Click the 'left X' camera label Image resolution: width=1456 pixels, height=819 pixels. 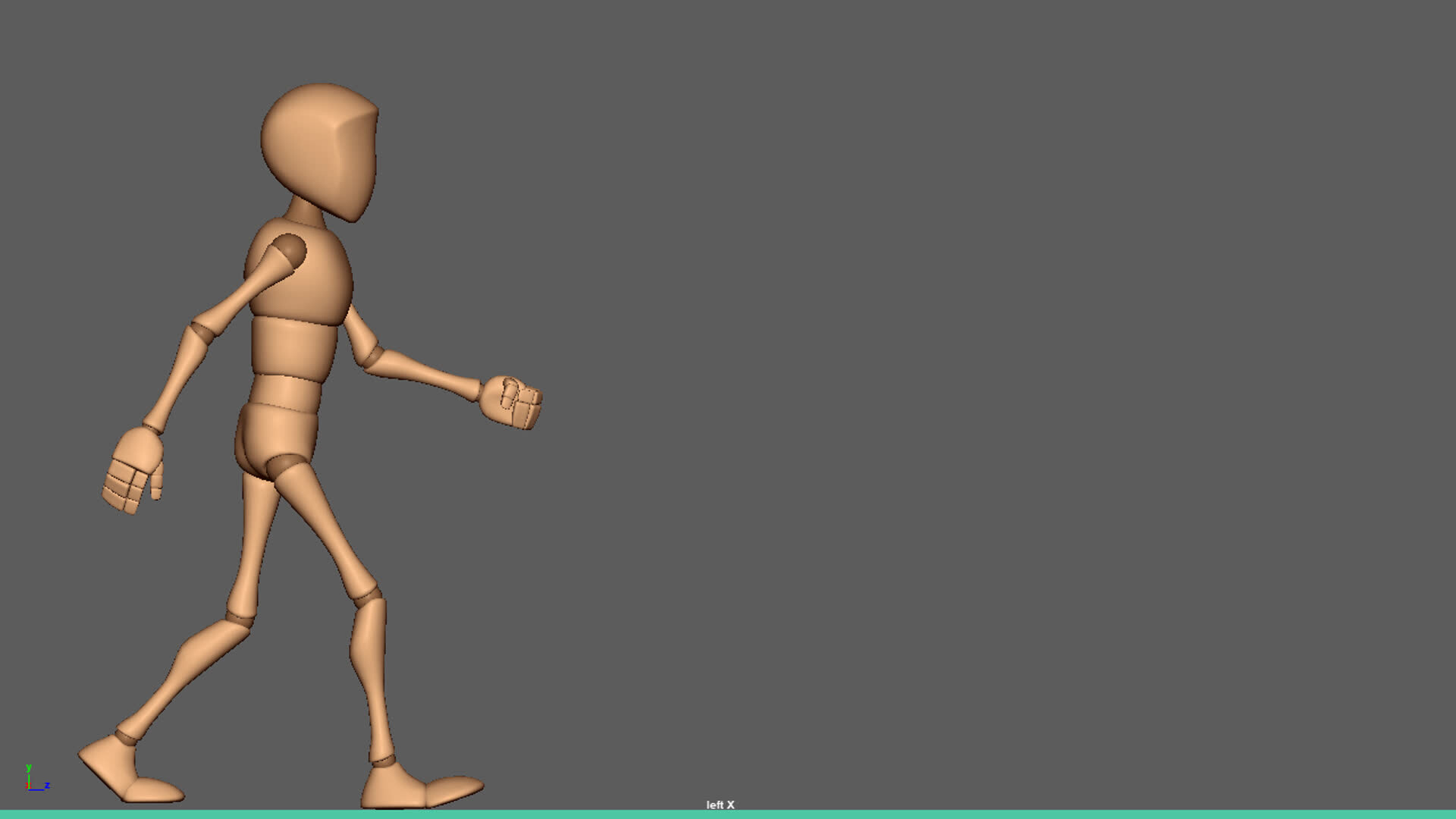(719, 805)
